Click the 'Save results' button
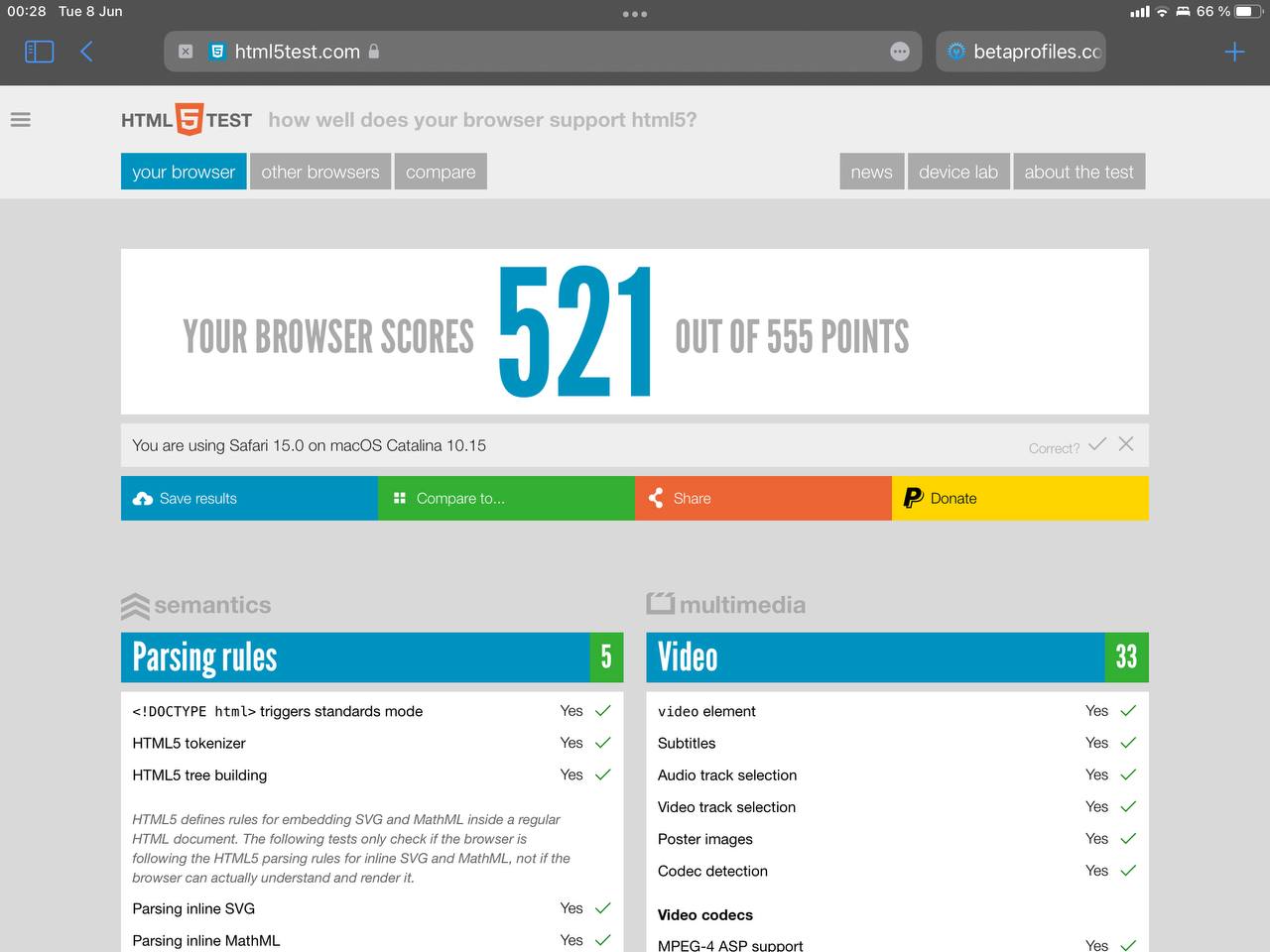 (249, 498)
